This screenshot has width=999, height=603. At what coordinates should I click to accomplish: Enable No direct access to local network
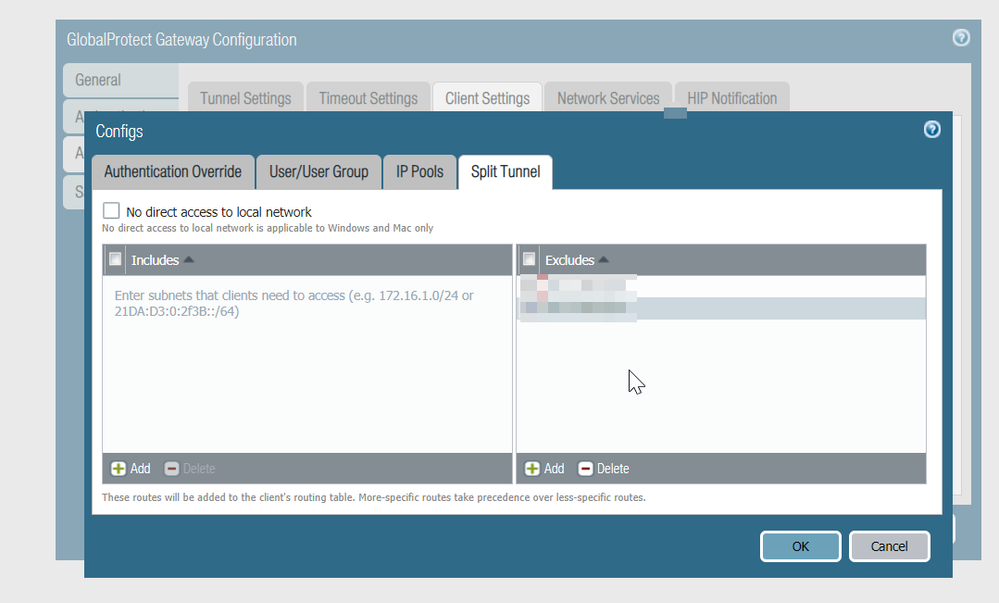point(111,211)
